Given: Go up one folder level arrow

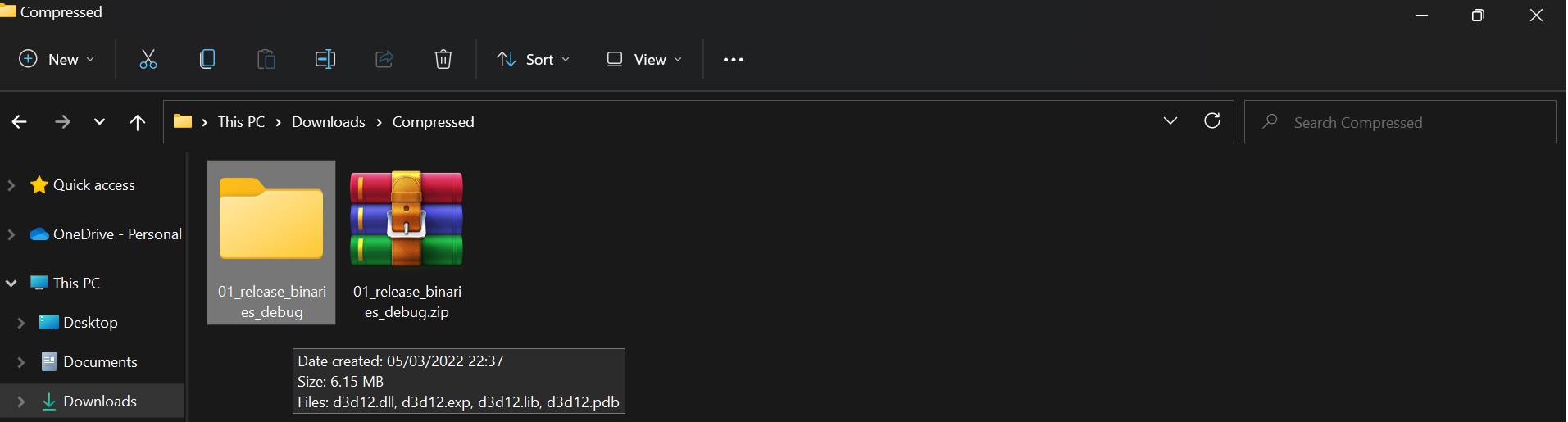Looking at the screenshot, I should (138, 122).
